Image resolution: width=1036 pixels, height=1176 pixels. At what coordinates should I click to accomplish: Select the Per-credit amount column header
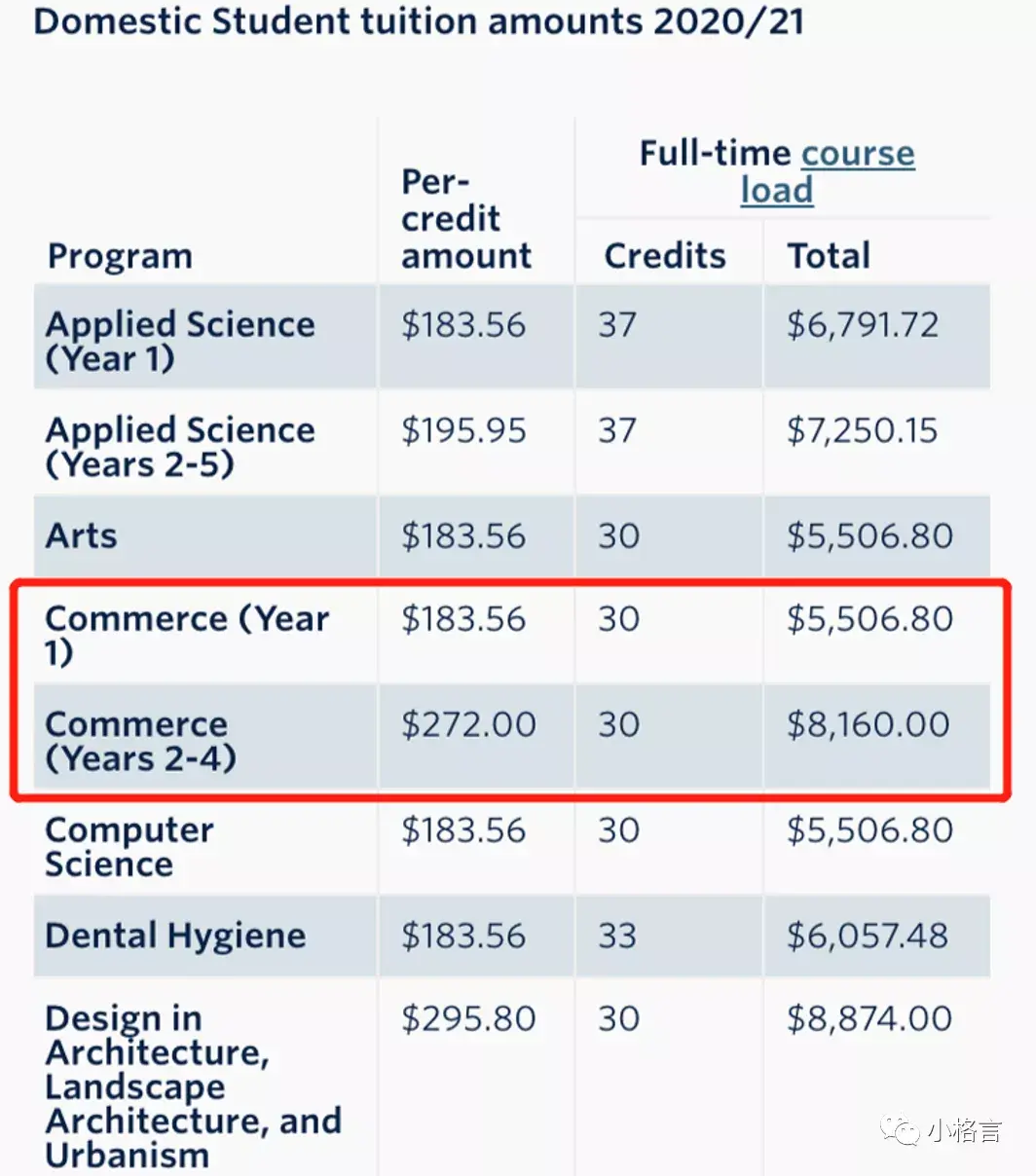[465, 219]
